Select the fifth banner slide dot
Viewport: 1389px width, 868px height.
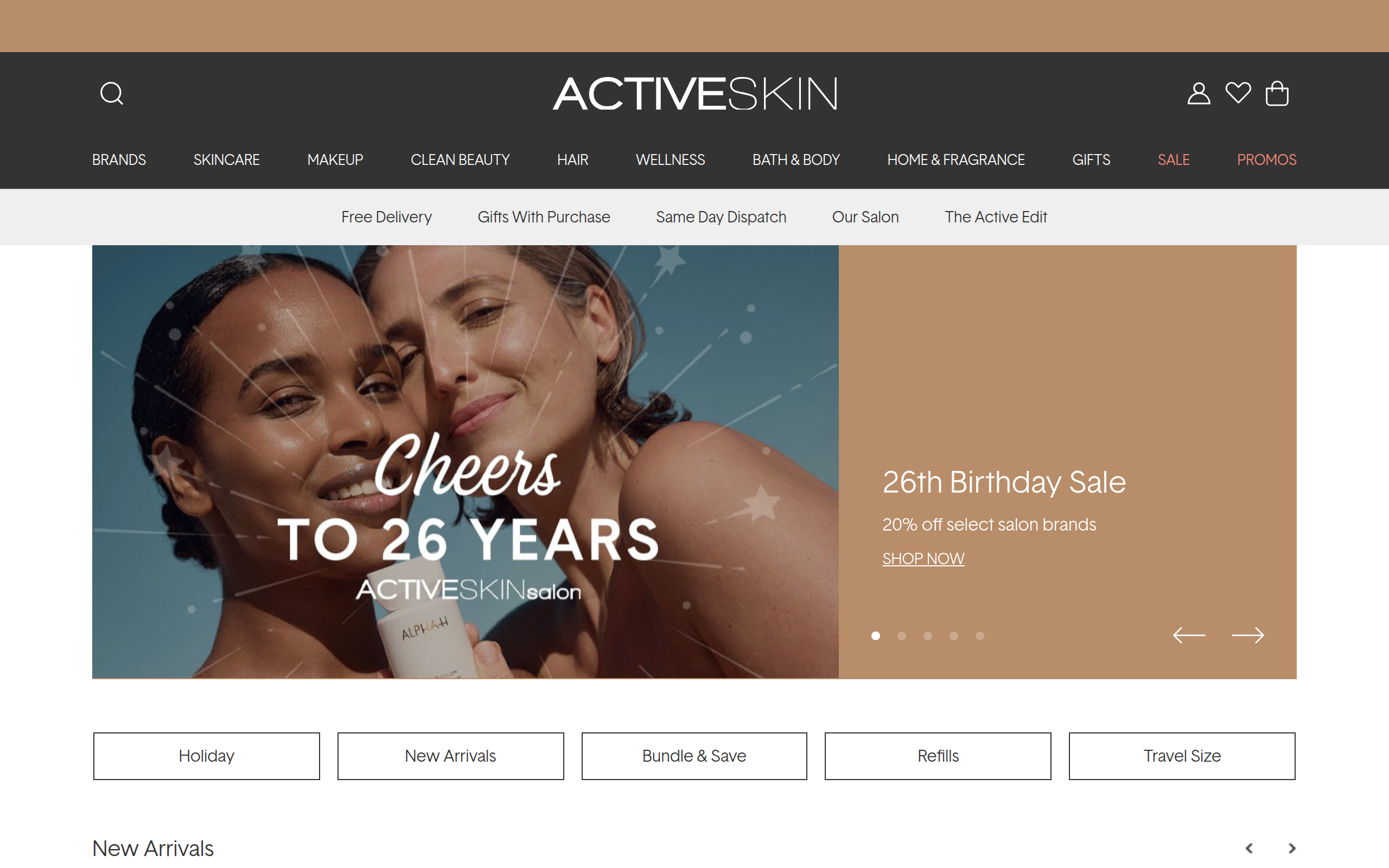coord(980,635)
